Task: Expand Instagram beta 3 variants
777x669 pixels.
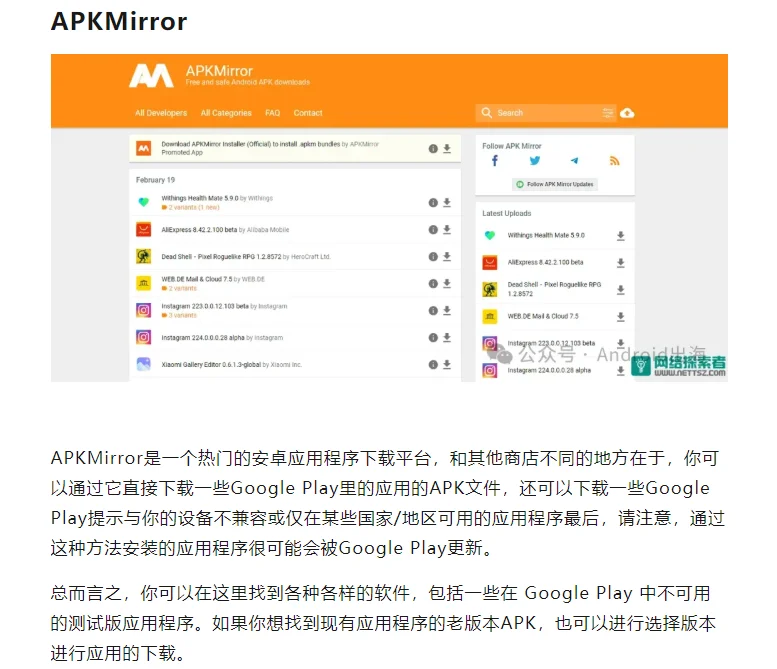Action: (179, 315)
